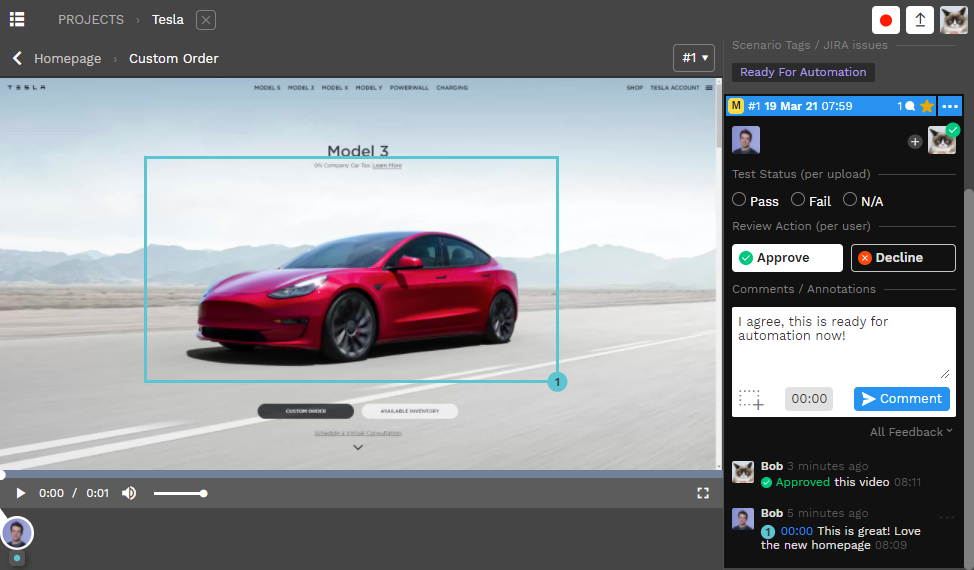Start recording with the red record button
This screenshot has height=570, width=974.
pyautogui.click(x=885, y=20)
